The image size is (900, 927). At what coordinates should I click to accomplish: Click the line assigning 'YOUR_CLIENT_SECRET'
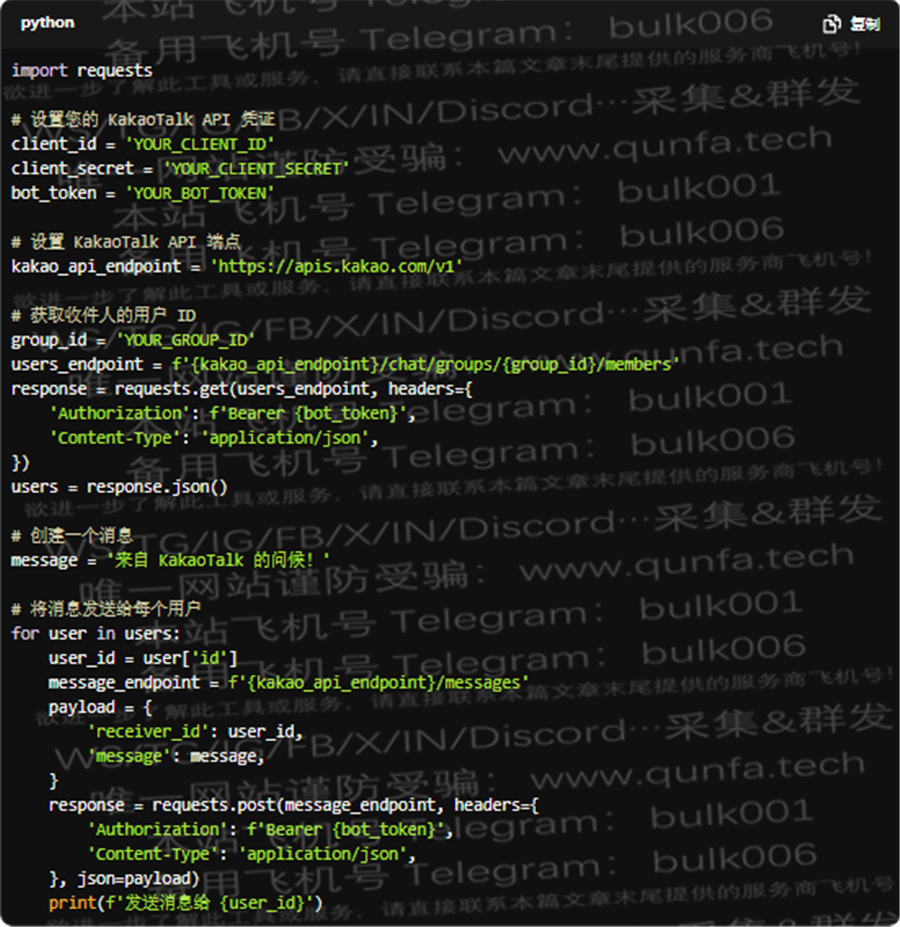click(180, 169)
